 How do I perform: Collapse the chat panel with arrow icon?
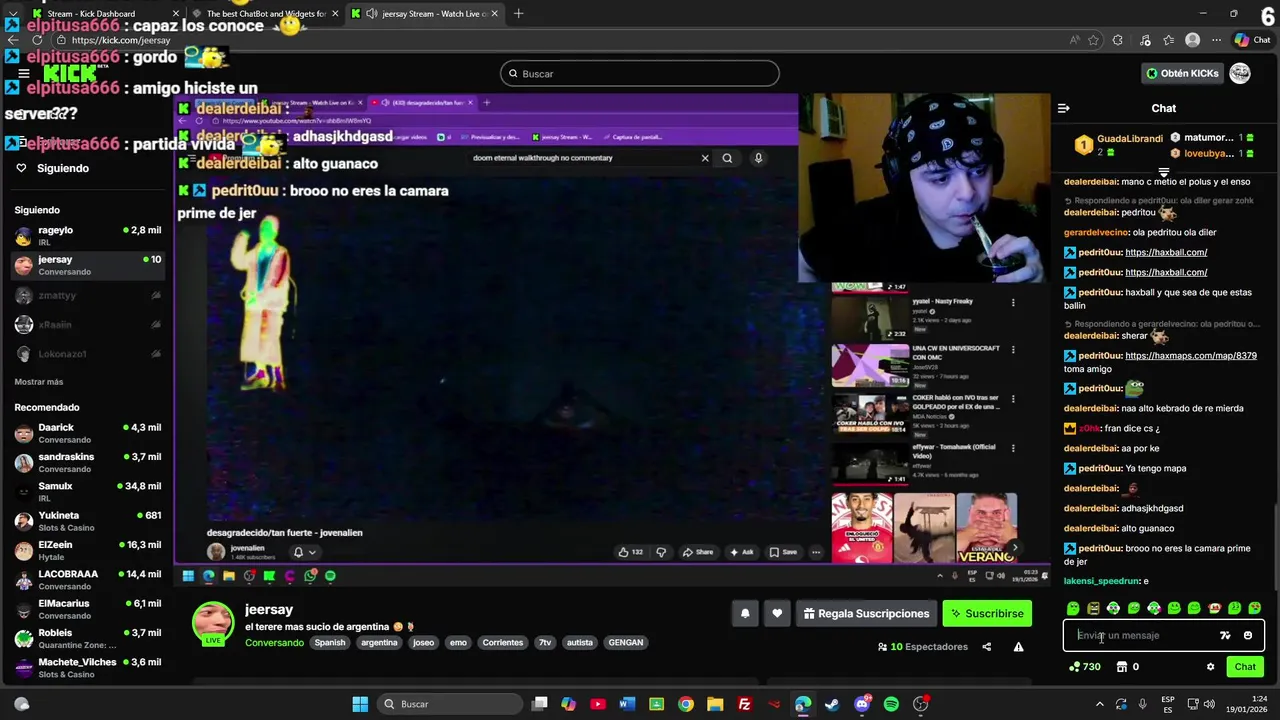tap(1064, 108)
